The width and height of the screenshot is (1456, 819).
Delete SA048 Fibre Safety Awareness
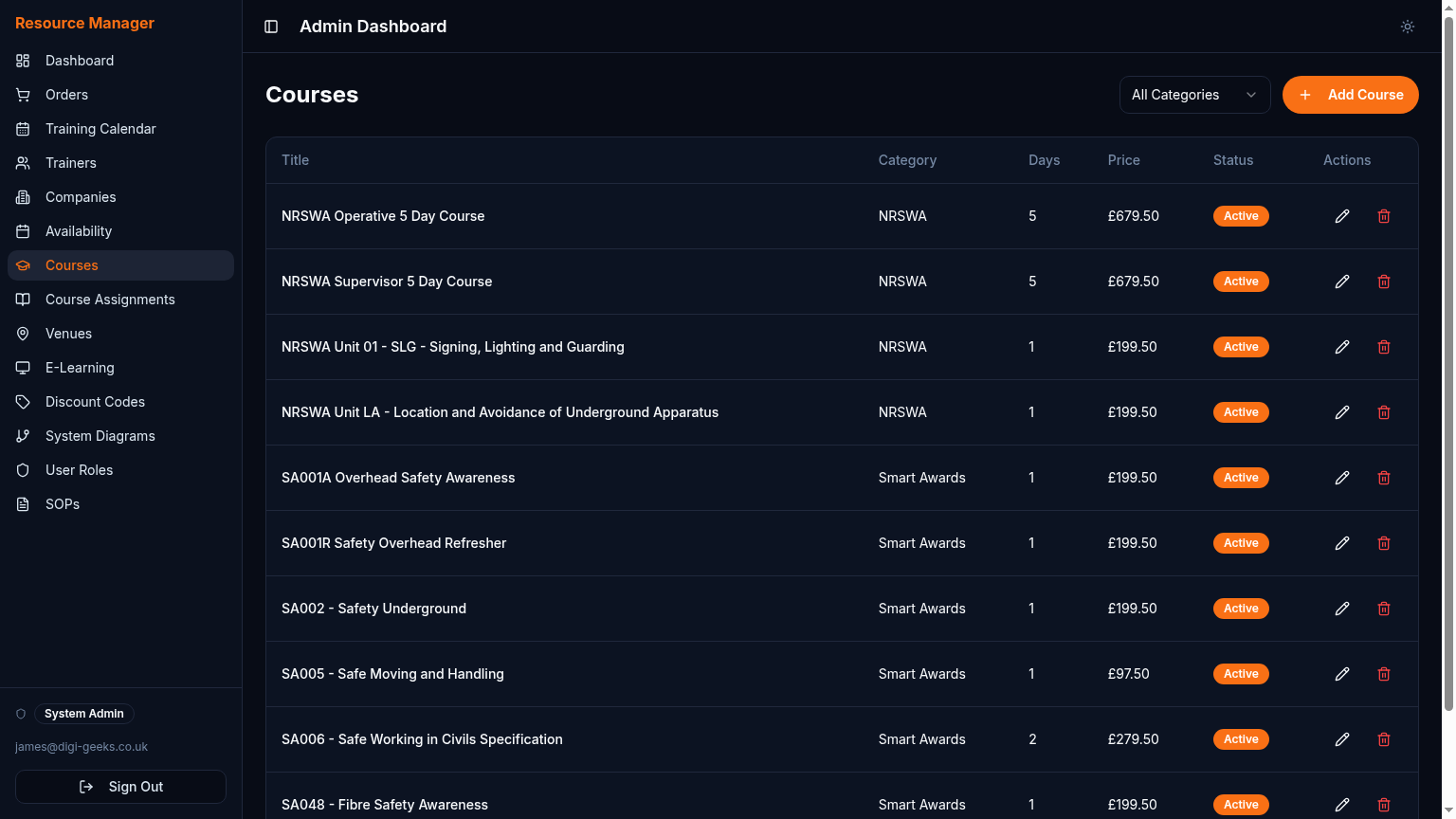(1384, 805)
